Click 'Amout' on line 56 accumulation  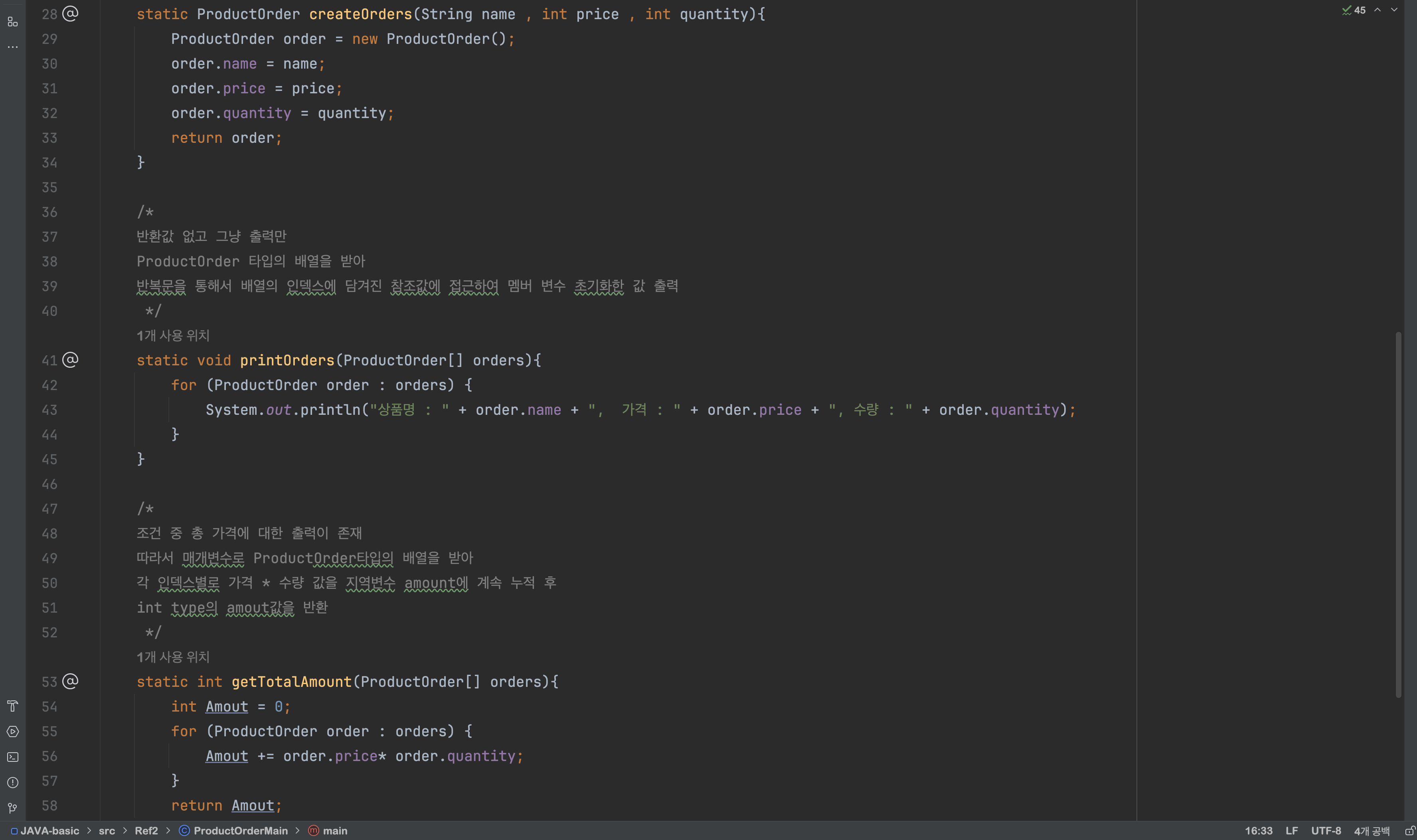227,756
